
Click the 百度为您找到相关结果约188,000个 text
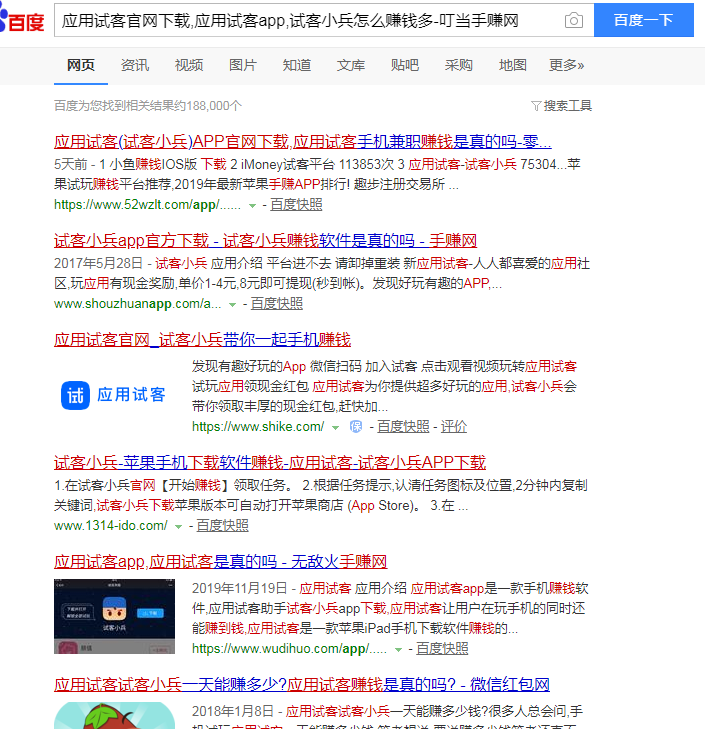148,106
